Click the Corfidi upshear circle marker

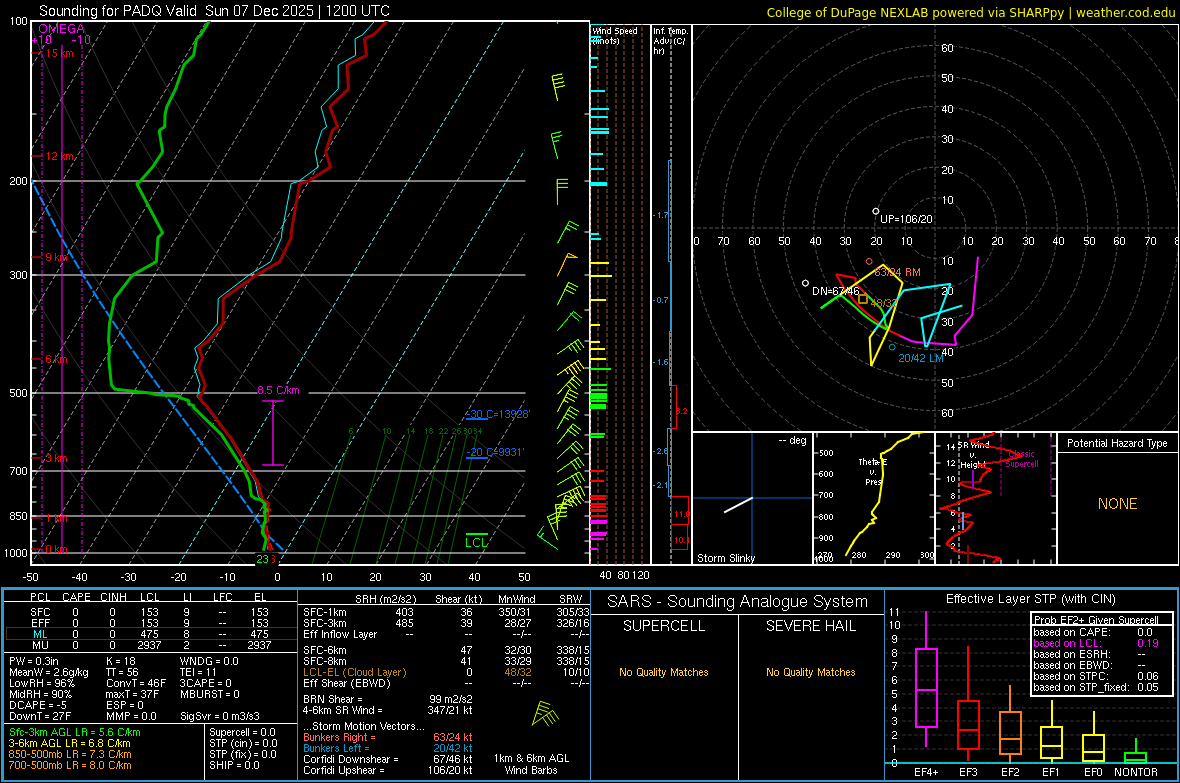coord(876,212)
